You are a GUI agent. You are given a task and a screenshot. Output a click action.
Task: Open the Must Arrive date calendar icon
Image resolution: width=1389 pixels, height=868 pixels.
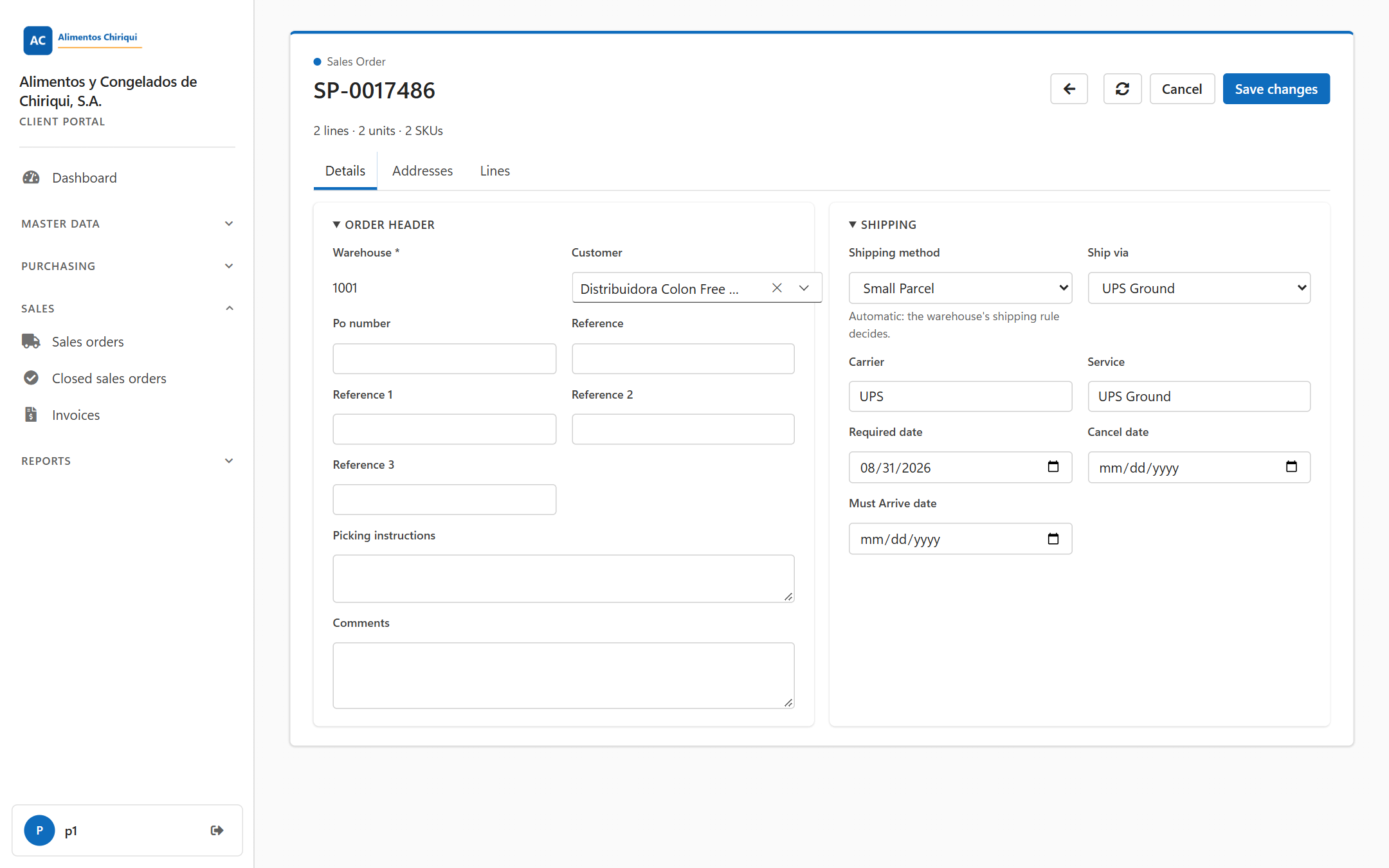click(x=1053, y=539)
